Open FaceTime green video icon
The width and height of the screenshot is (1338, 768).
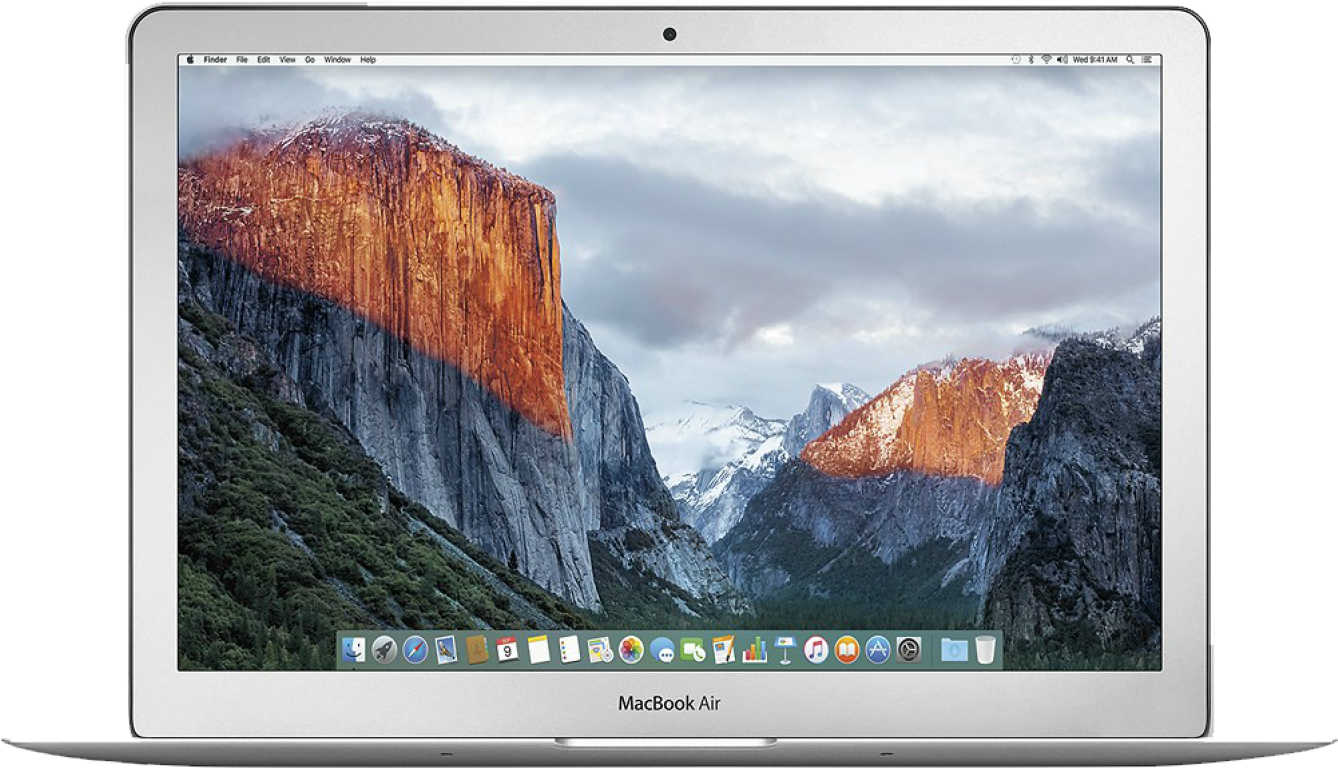click(x=692, y=650)
